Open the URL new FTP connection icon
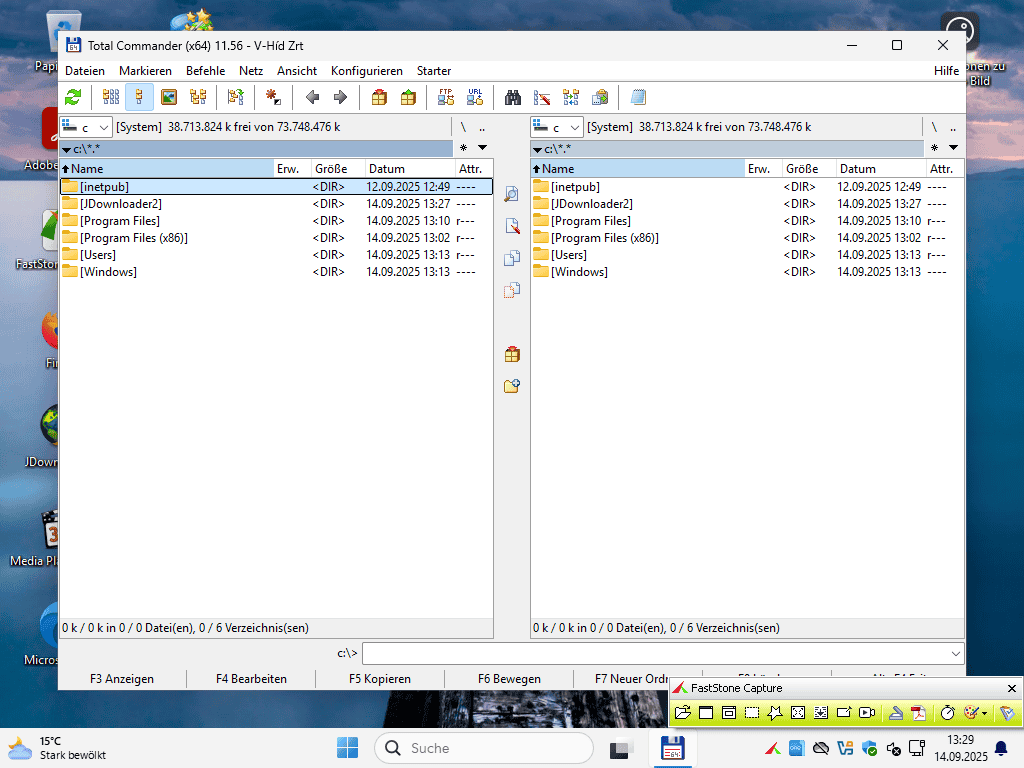 click(475, 97)
